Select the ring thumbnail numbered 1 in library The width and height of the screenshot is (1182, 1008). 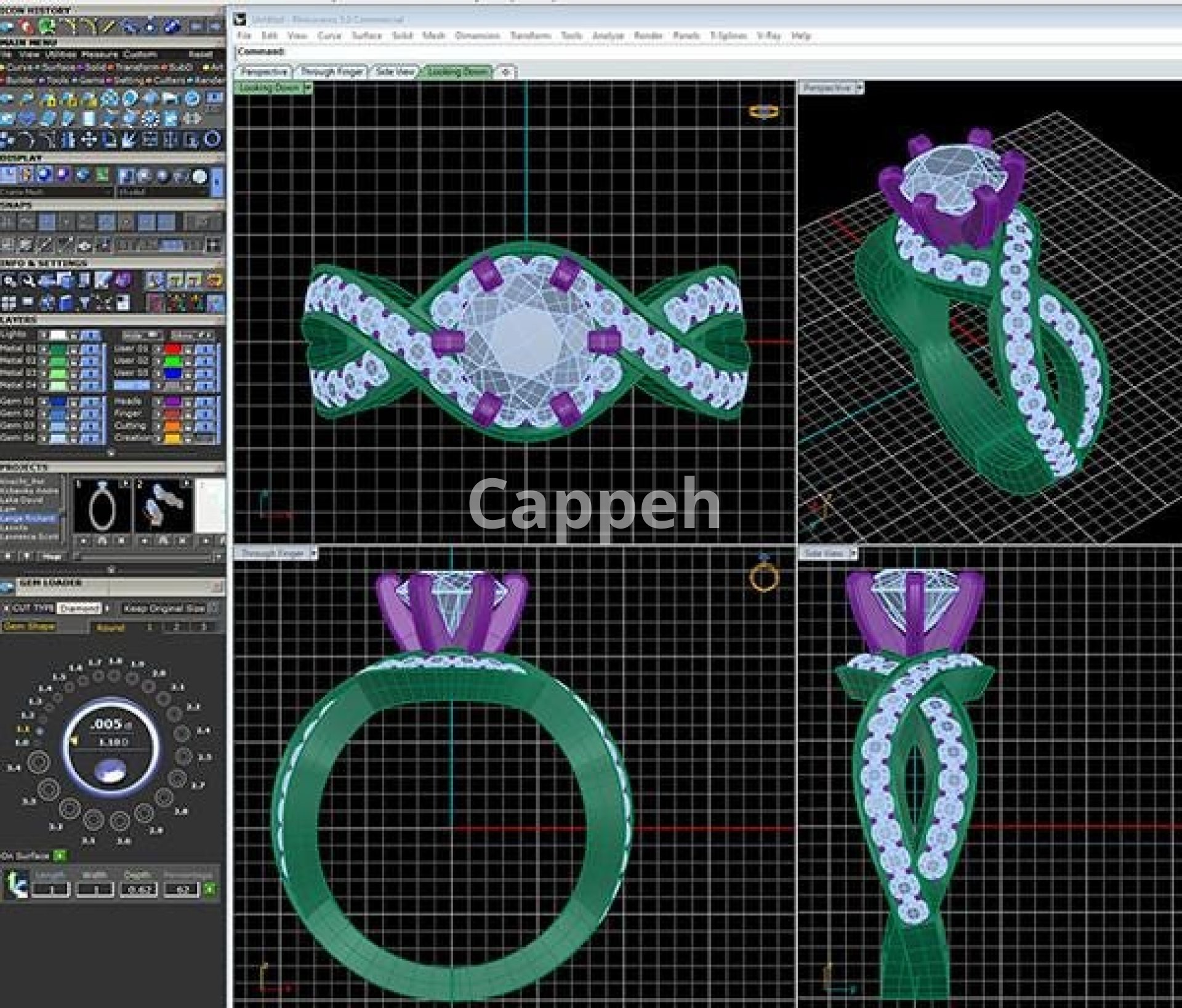point(102,506)
